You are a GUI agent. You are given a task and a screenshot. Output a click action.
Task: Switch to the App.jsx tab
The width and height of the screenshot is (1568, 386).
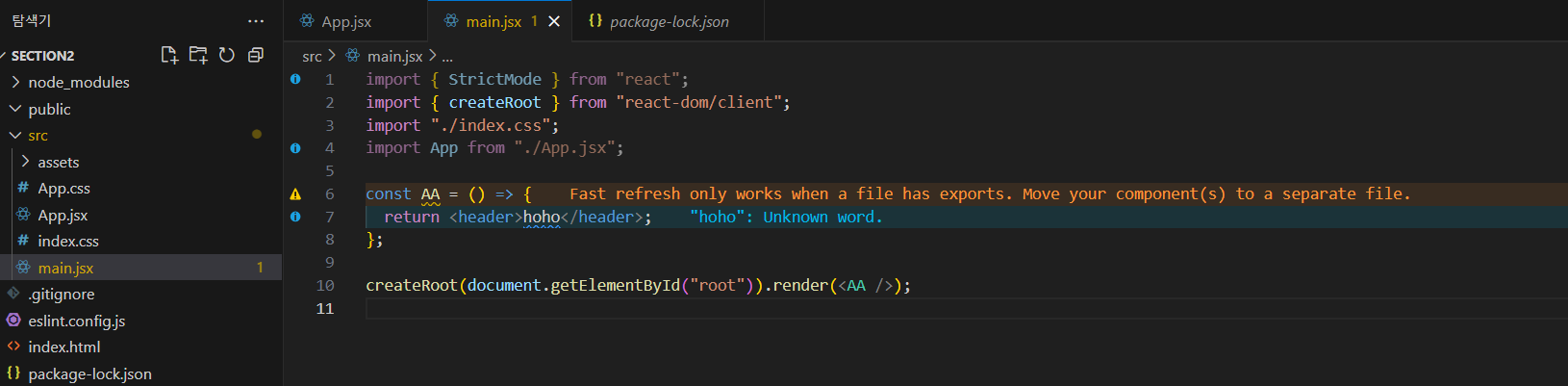tap(355, 21)
